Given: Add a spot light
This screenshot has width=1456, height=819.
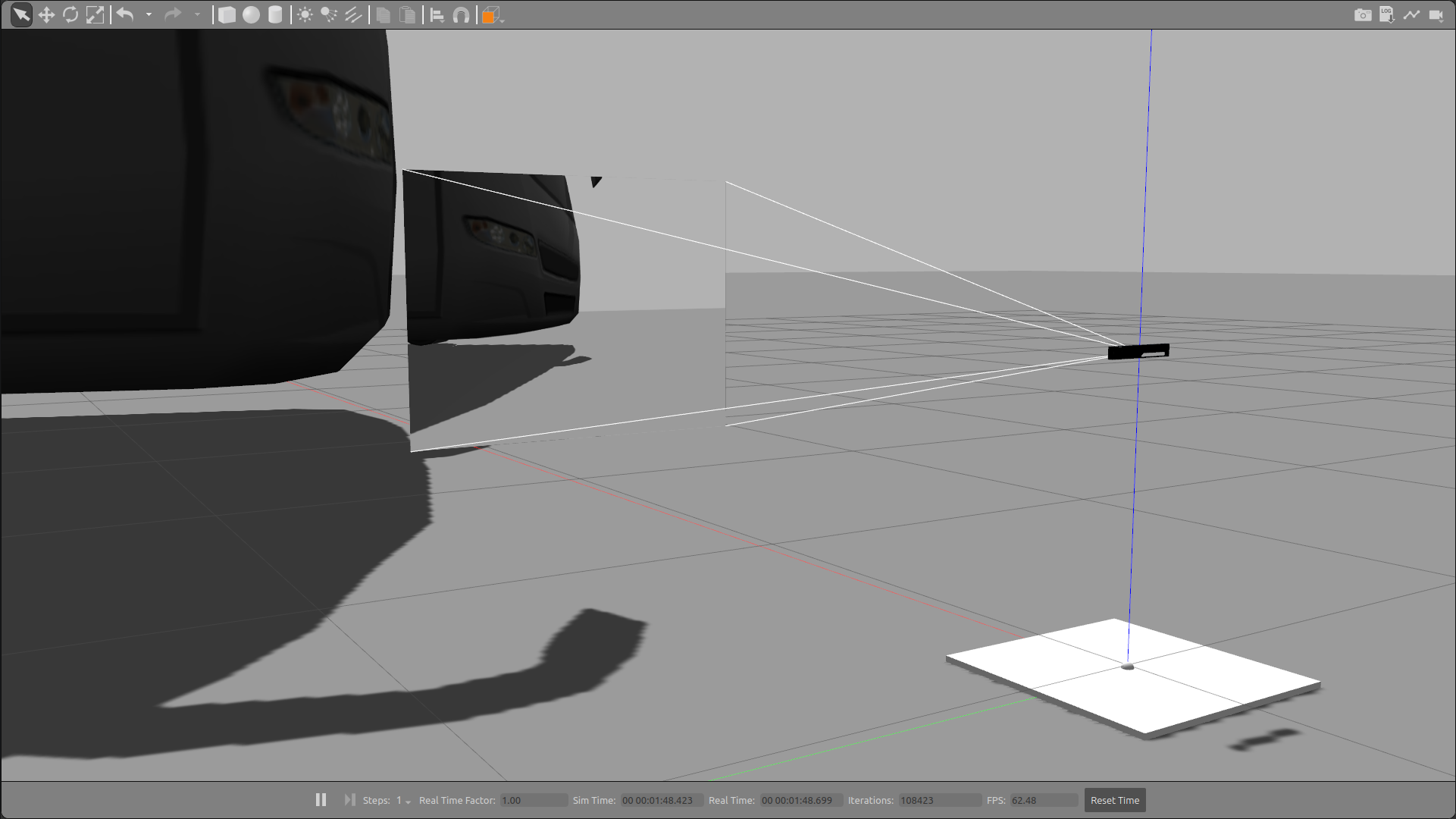Looking at the screenshot, I should (x=329, y=15).
